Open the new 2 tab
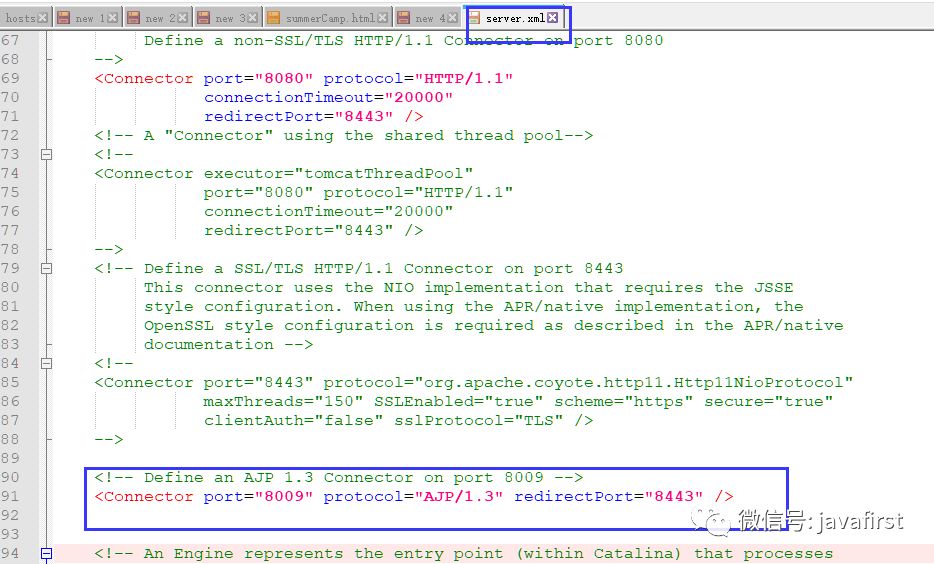Screen dimensions: 934x564 [160, 18]
